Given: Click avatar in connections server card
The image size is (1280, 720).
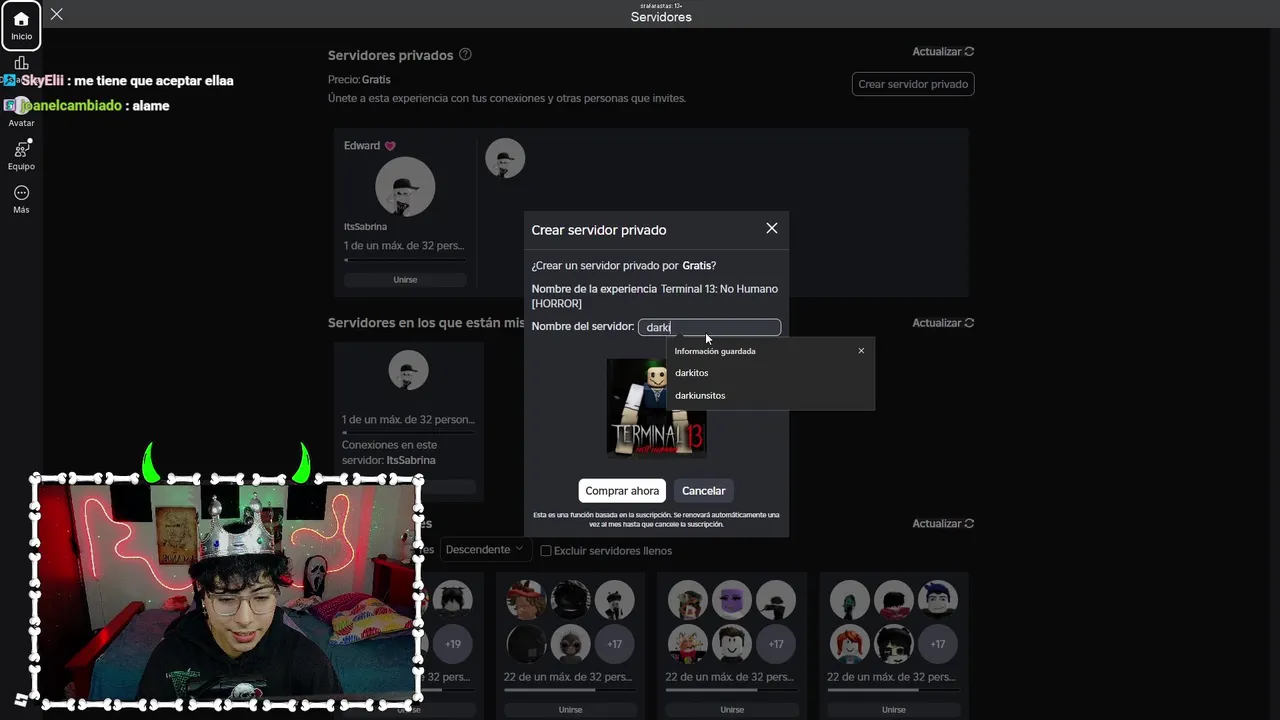Looking at the screenshot, I should coord(408,371).
